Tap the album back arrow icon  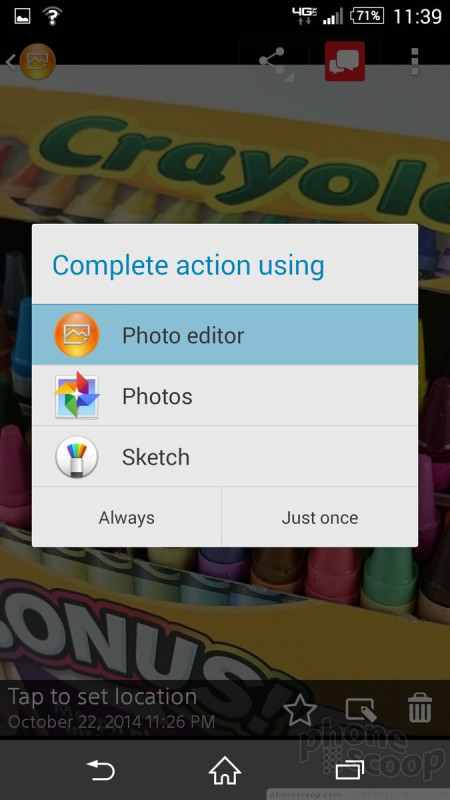point(30,61)
